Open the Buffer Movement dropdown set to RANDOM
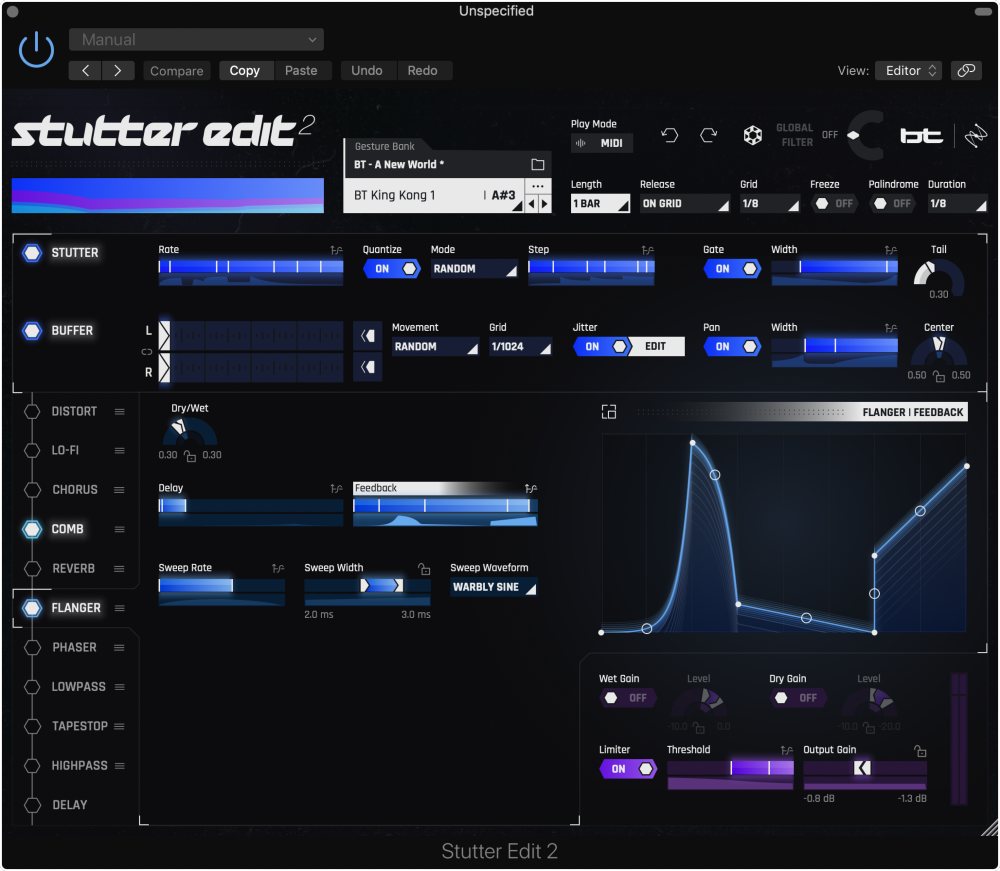This screenshot has width=1000, height=871. point(436,346)
